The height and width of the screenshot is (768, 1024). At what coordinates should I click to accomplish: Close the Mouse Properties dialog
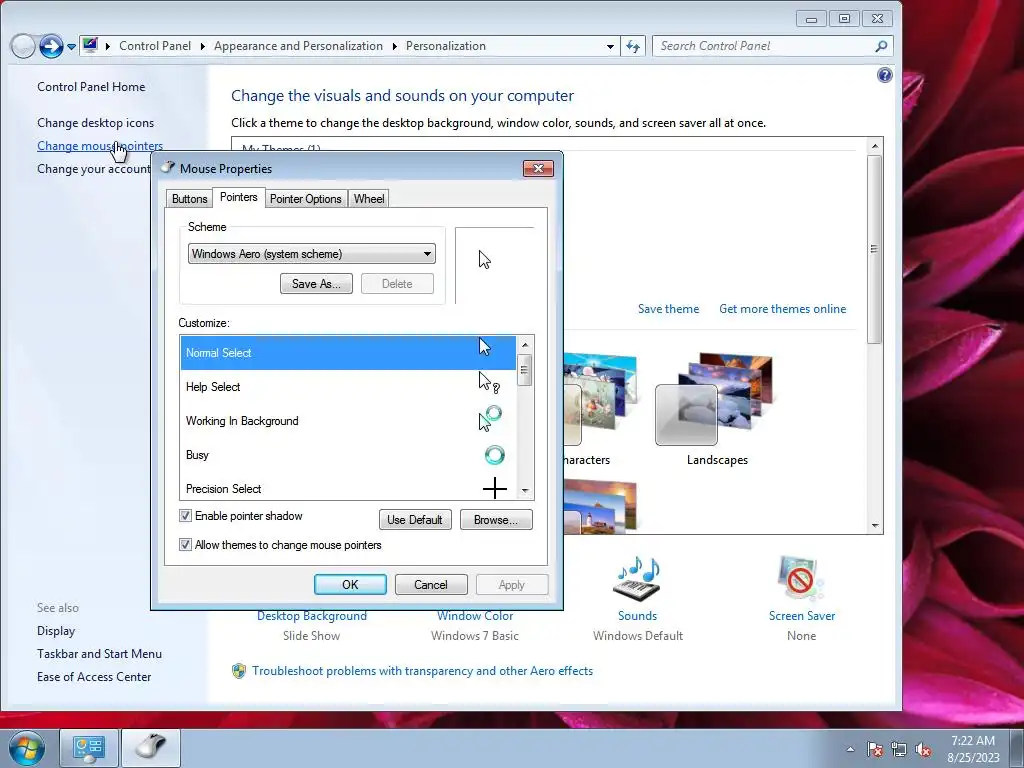pos(538,168)
